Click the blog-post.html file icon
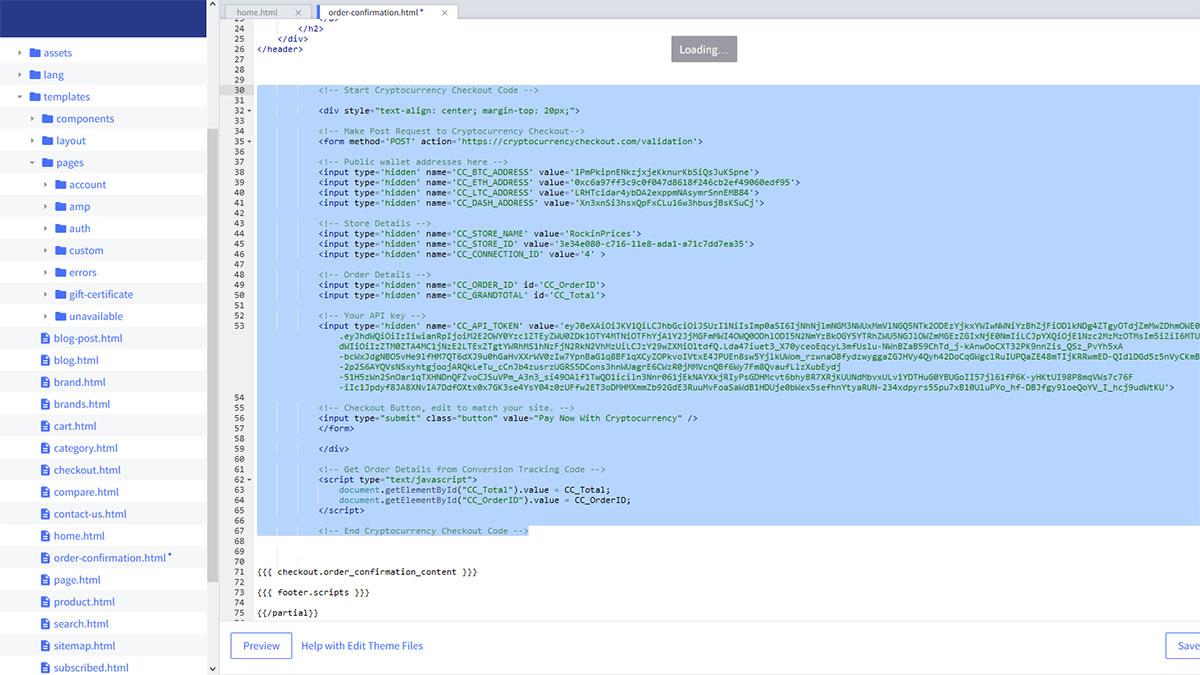Viewport: 1200px width, 675px height. pyautogui.click(x=45, y=339)
